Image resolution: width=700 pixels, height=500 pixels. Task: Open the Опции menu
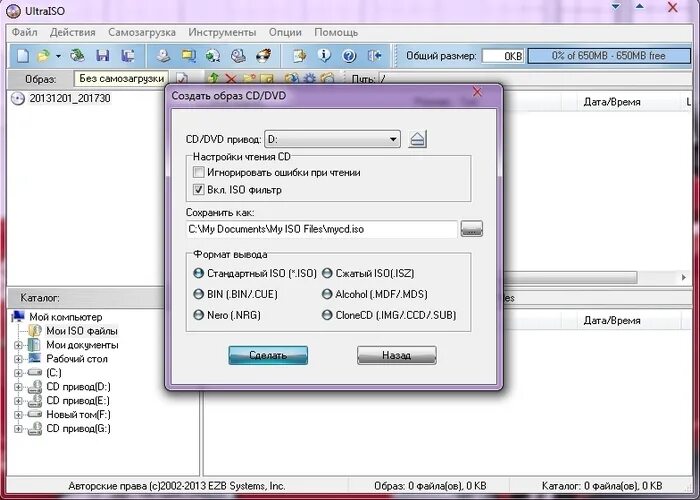pyautogui.click(x=285, y=33)
